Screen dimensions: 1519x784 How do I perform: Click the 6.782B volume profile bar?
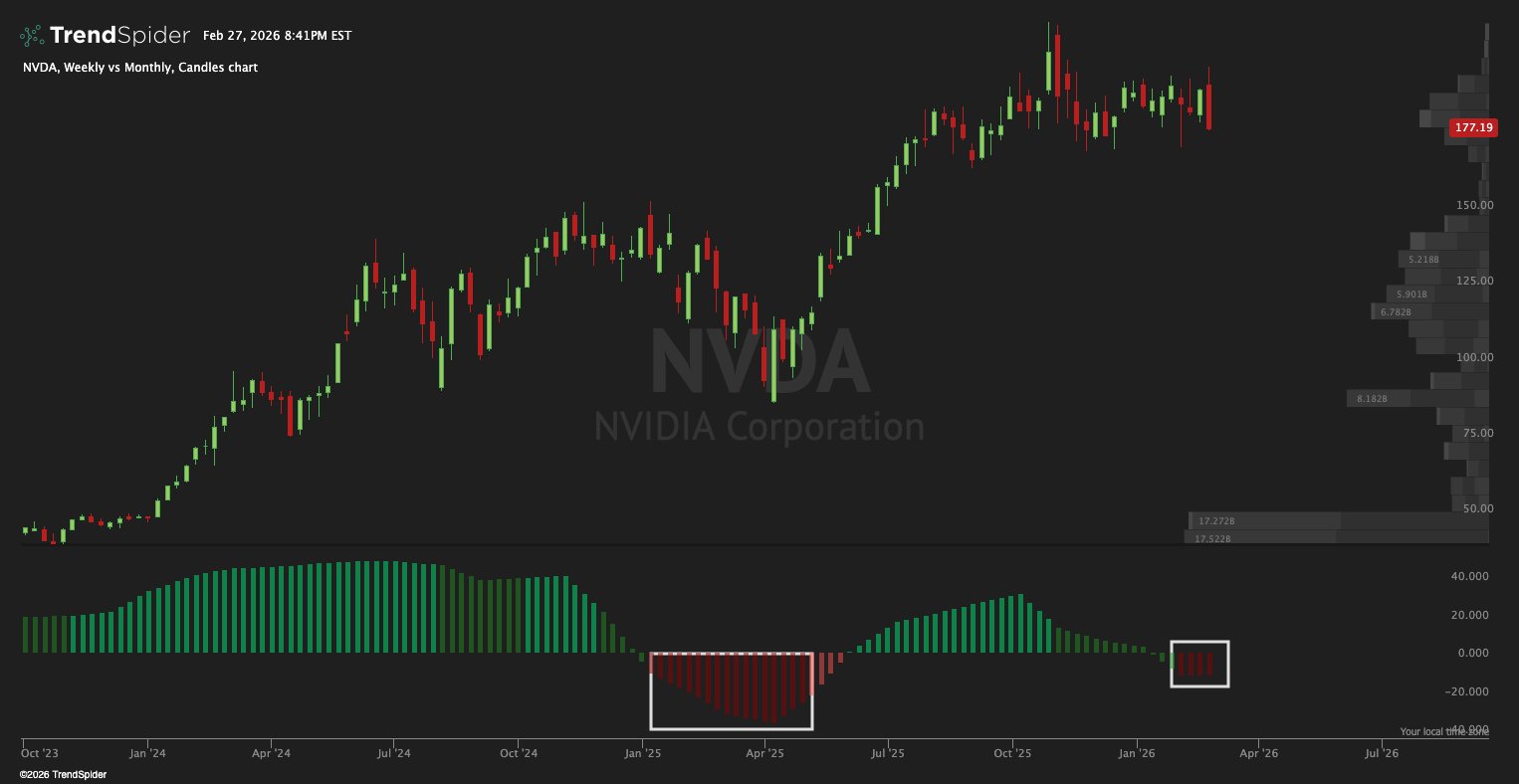pos(1429,312)
